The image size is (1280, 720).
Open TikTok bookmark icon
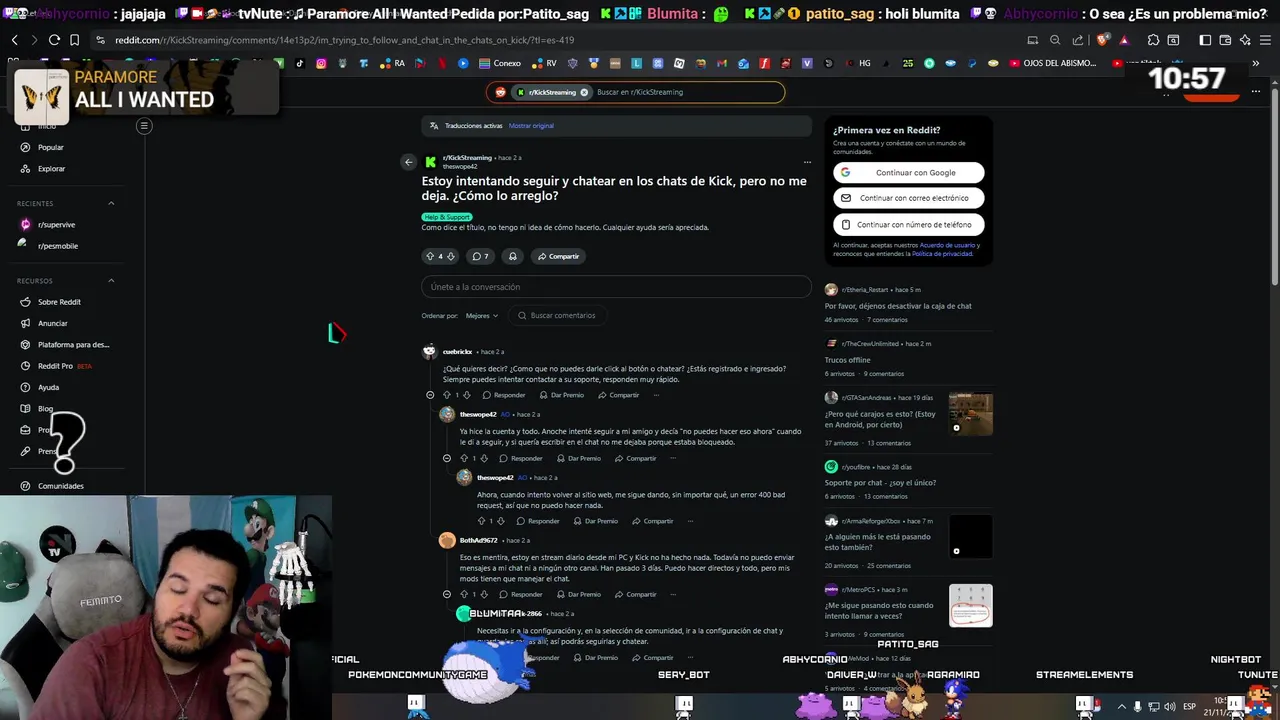click(299, 63)
